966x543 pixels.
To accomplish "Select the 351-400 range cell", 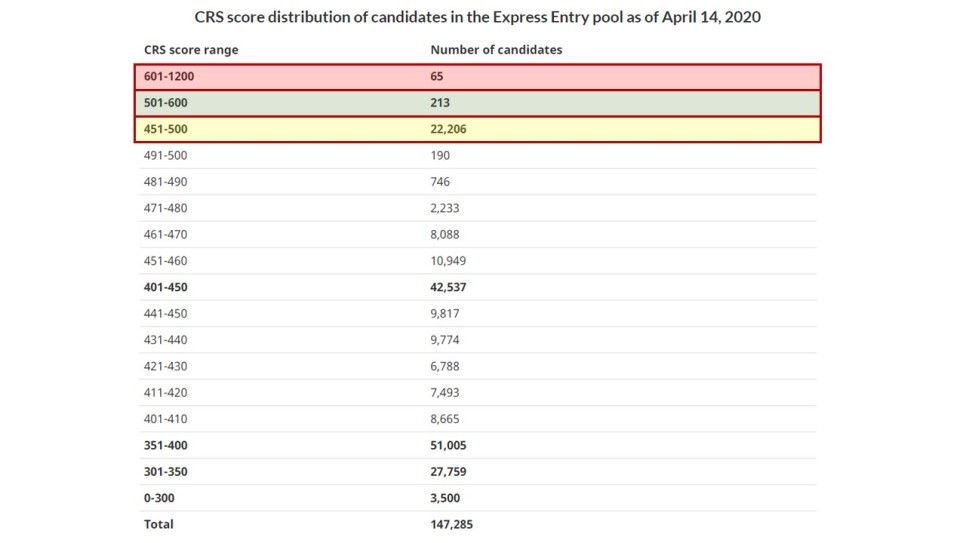I will click(165, 446).
